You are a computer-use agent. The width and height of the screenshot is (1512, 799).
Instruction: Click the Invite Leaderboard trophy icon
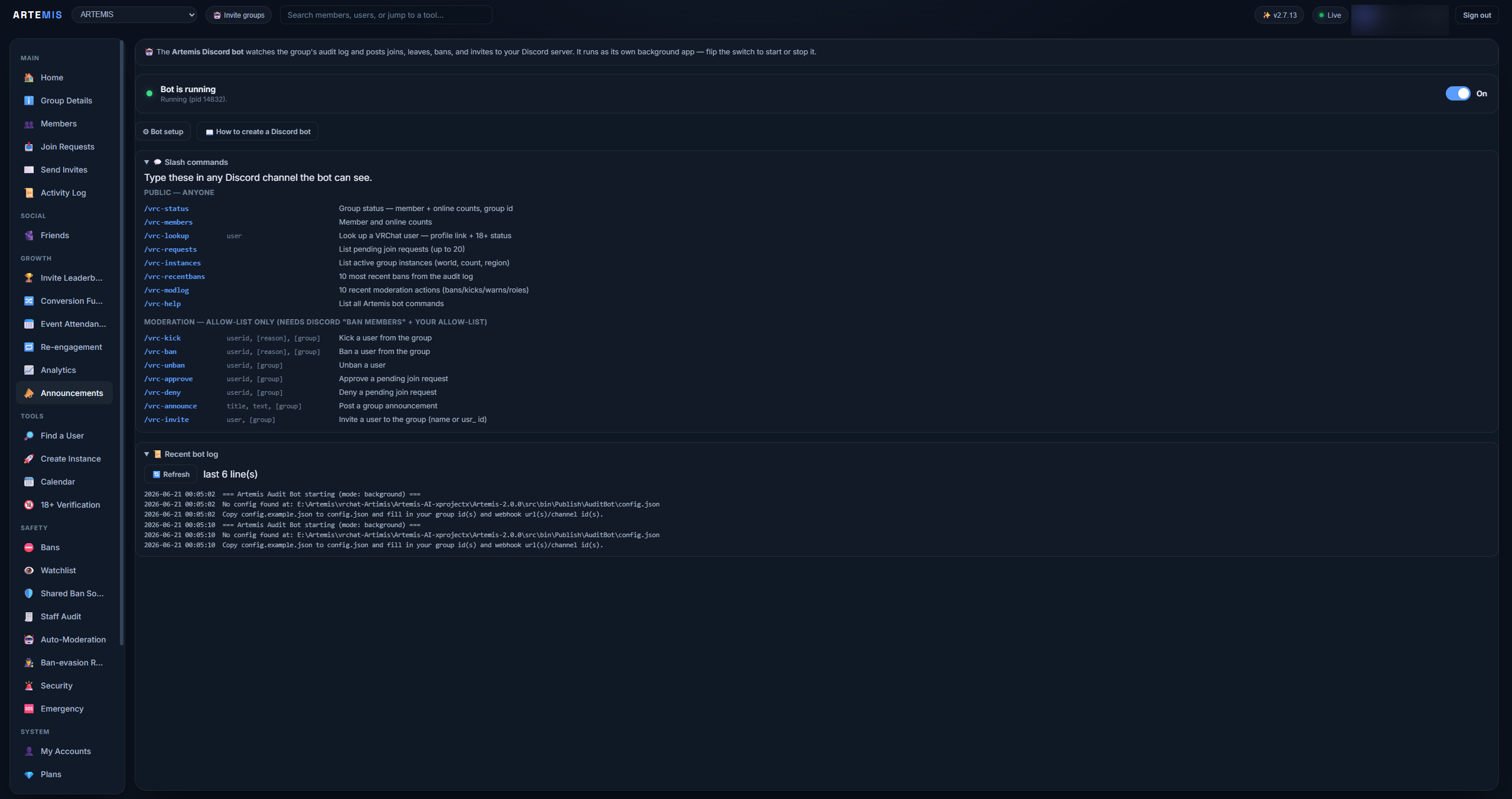[x=29, y=278]
